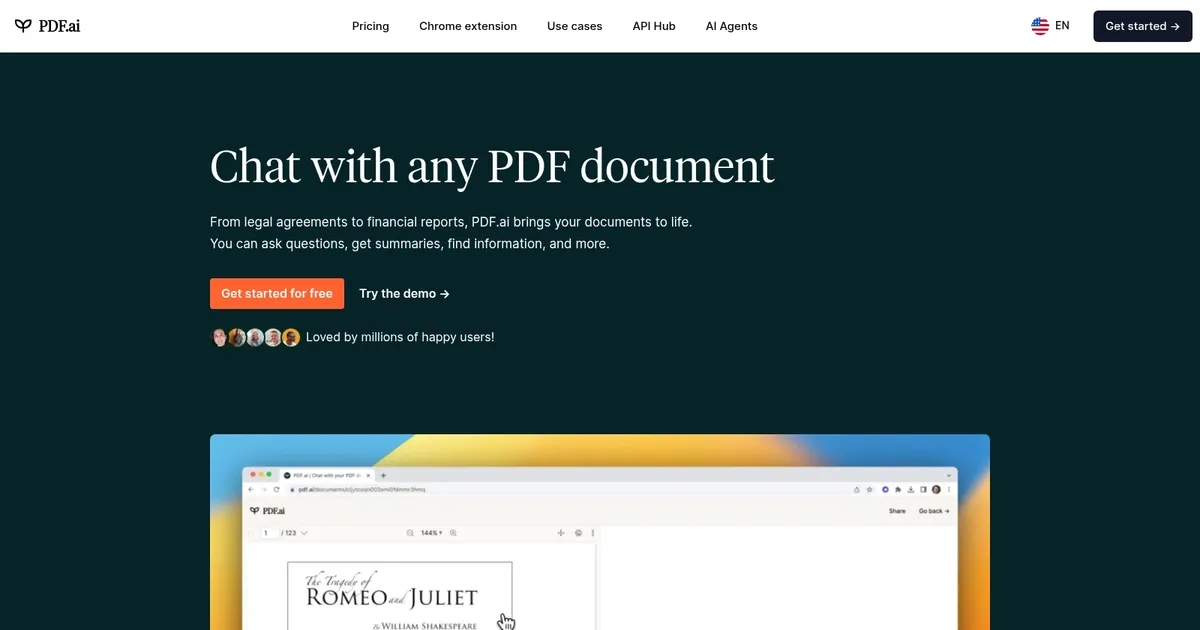Click the US flag icon
This screenshot has width=1200, height=630.
1040,26
